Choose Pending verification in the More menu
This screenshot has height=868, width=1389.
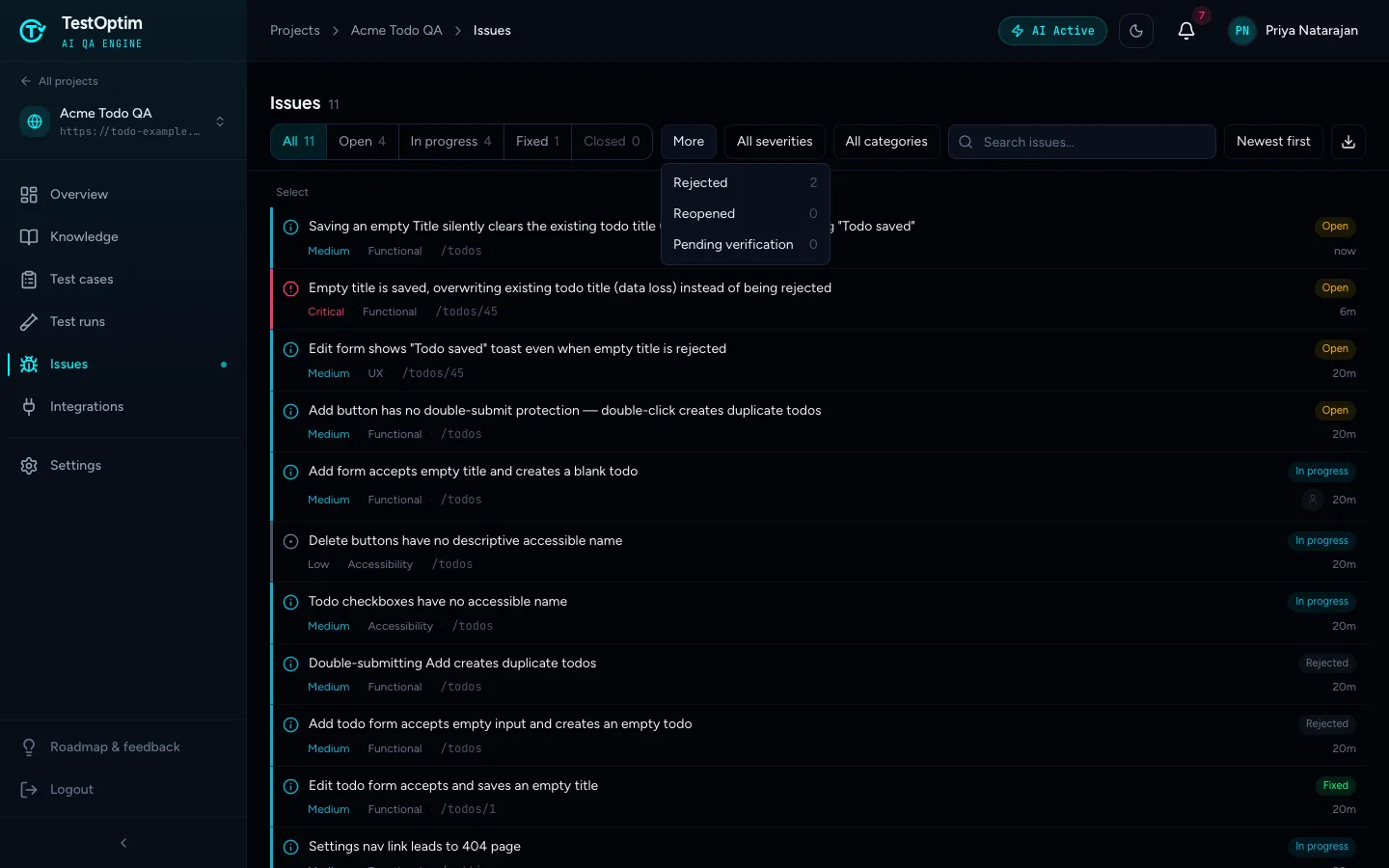[x=746, y=245]
